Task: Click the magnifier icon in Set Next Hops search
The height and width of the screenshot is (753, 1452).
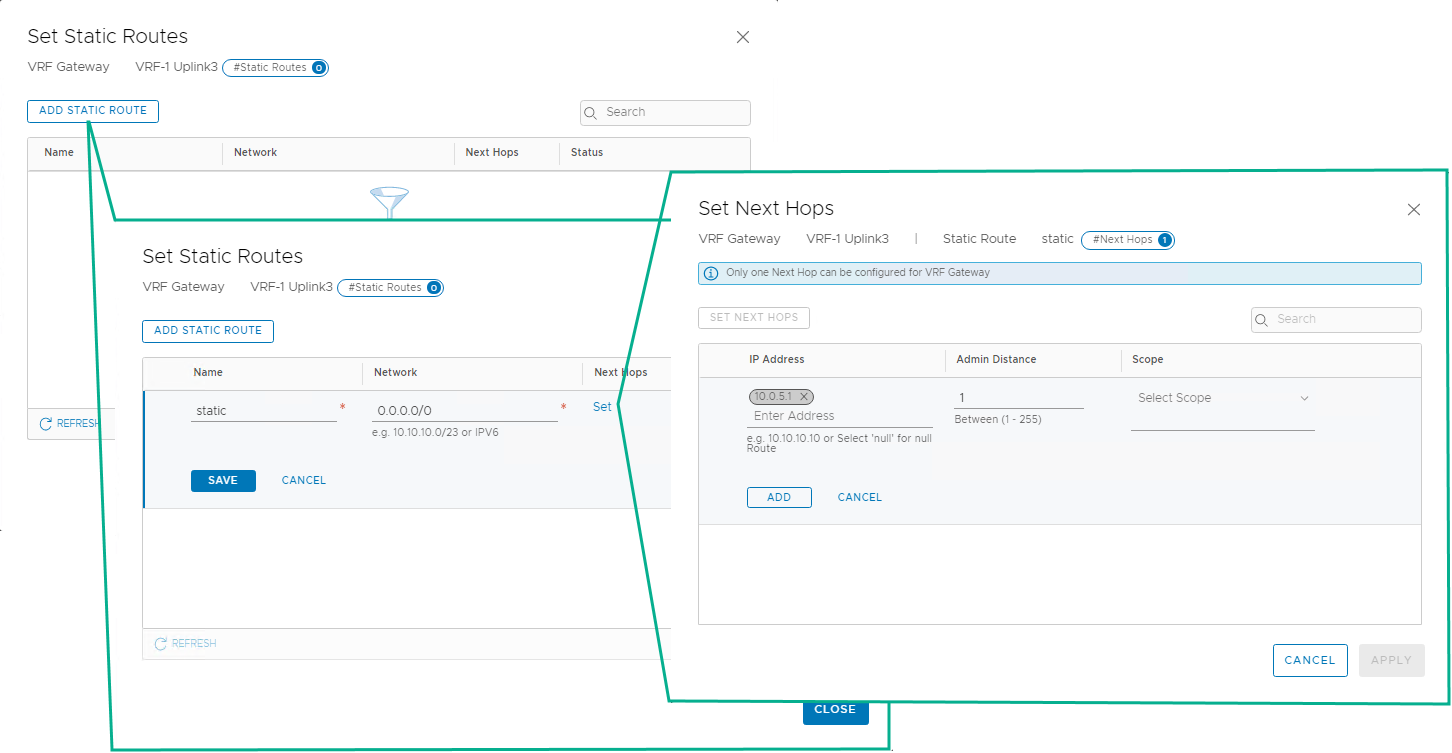Action: (x=1262, y=319)
